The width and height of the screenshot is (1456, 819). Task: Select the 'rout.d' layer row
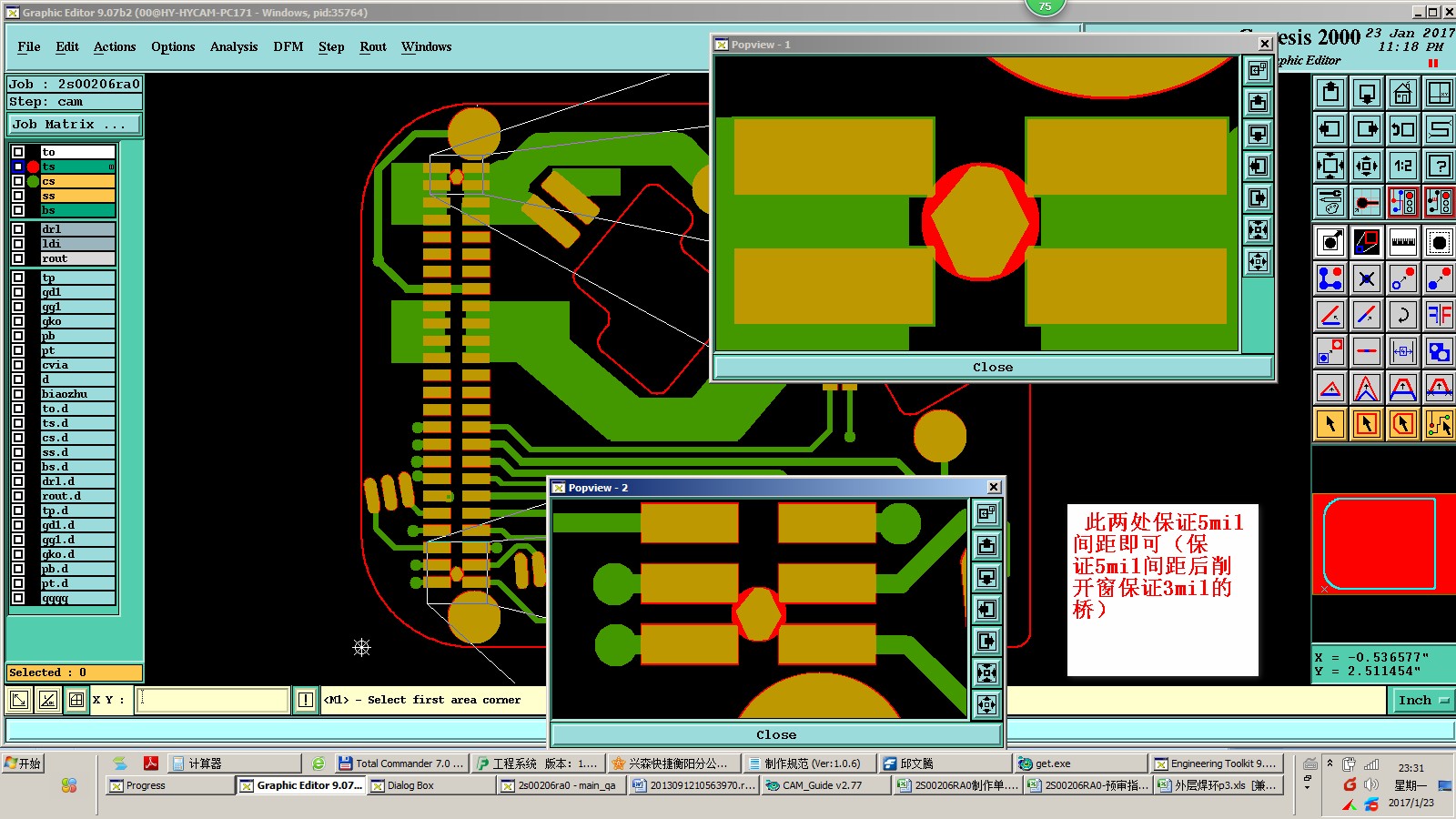pyautogui.click(x=77, y=496)
